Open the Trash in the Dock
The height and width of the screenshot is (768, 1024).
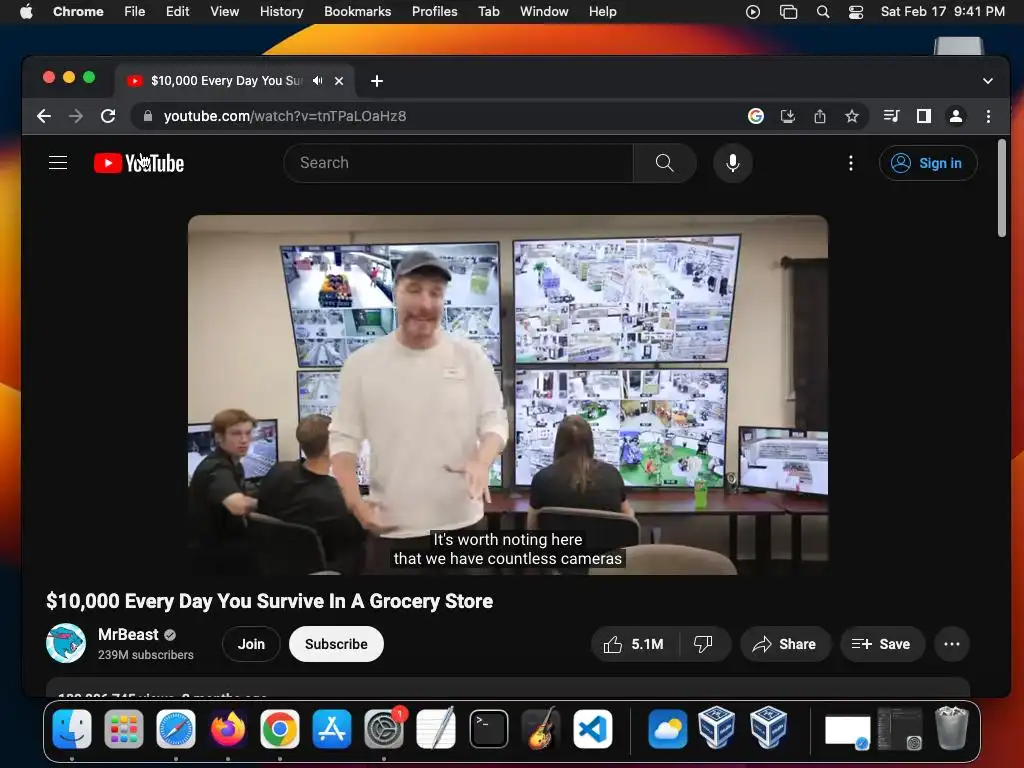[x=952, y=728]
